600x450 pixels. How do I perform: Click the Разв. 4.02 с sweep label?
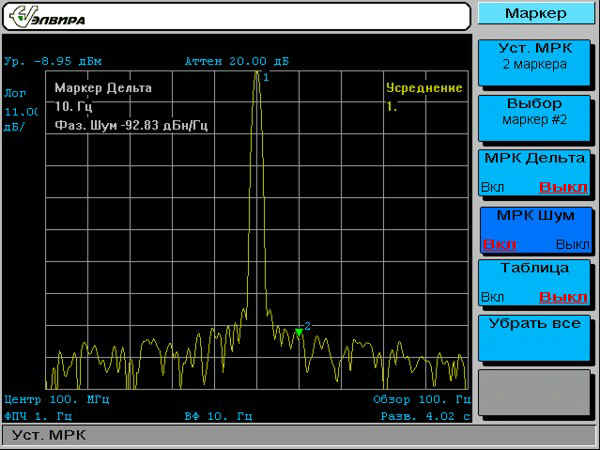click(426, 416)
